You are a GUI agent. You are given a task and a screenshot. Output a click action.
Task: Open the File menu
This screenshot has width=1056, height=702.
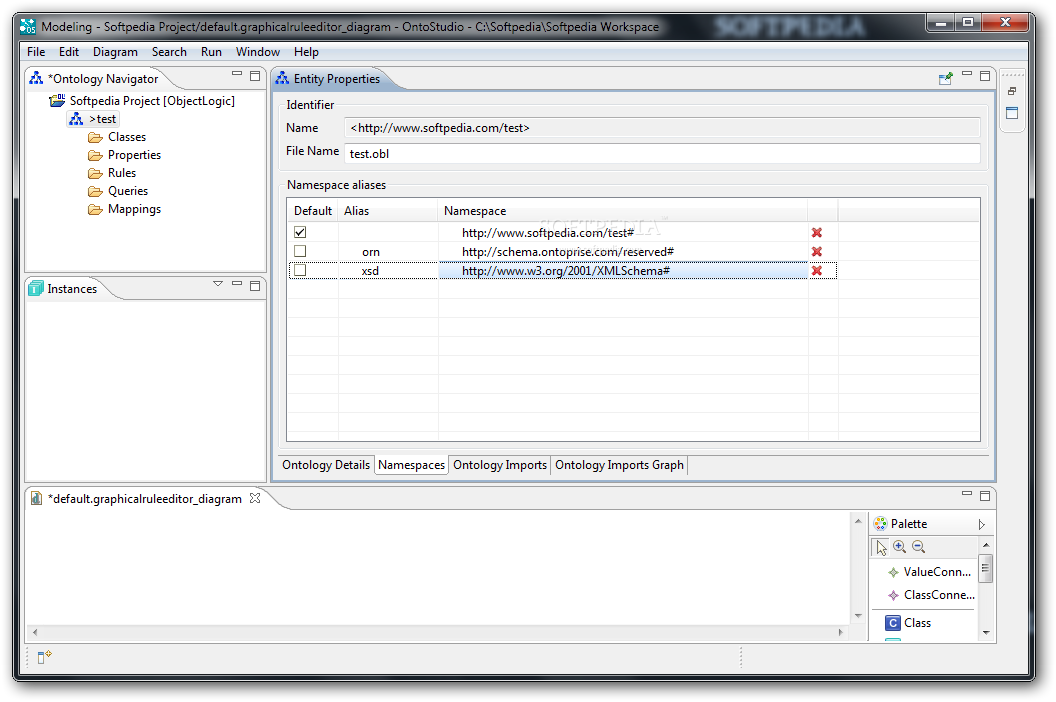click(36, 52)
